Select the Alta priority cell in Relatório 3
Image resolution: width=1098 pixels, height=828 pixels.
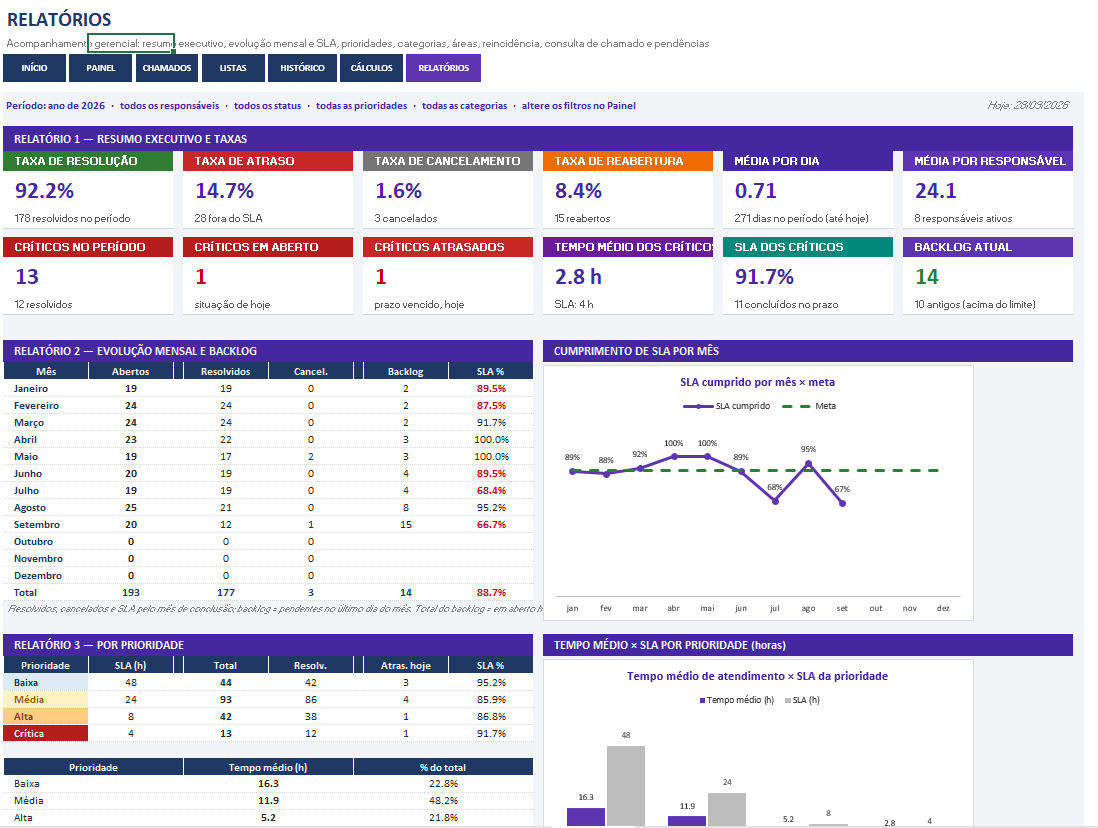(46, 717)
